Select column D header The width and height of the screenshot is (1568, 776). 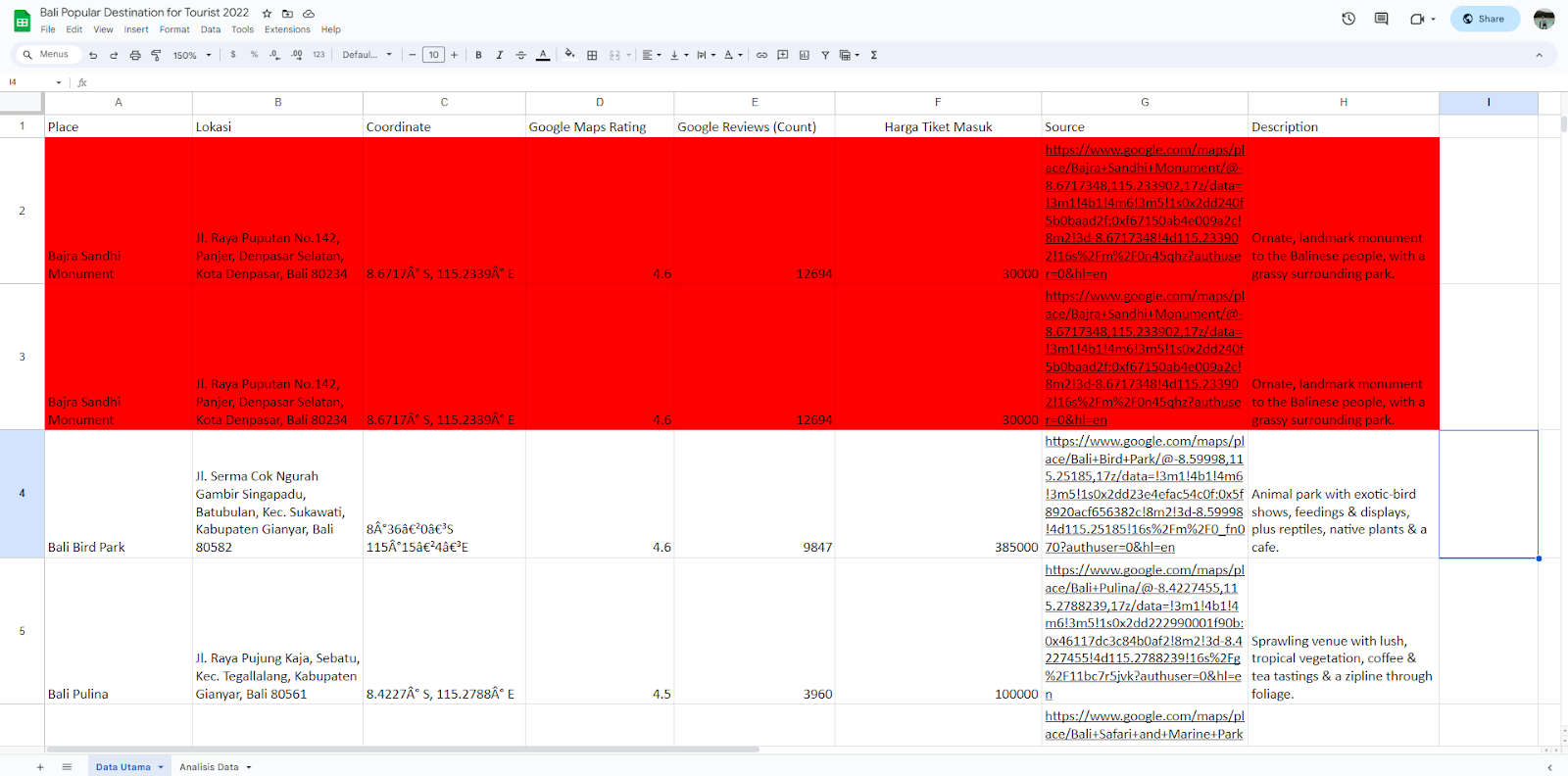600,102
